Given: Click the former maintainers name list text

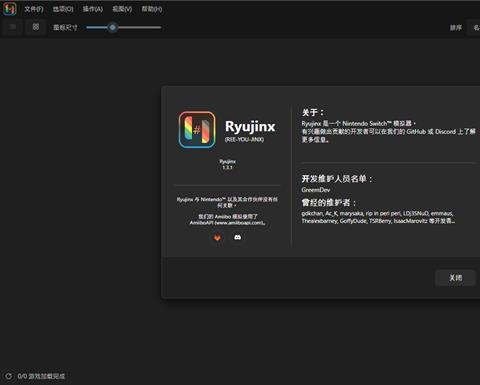Looking at the screenshot, I should pyautogui.click(x=378, y=217).
